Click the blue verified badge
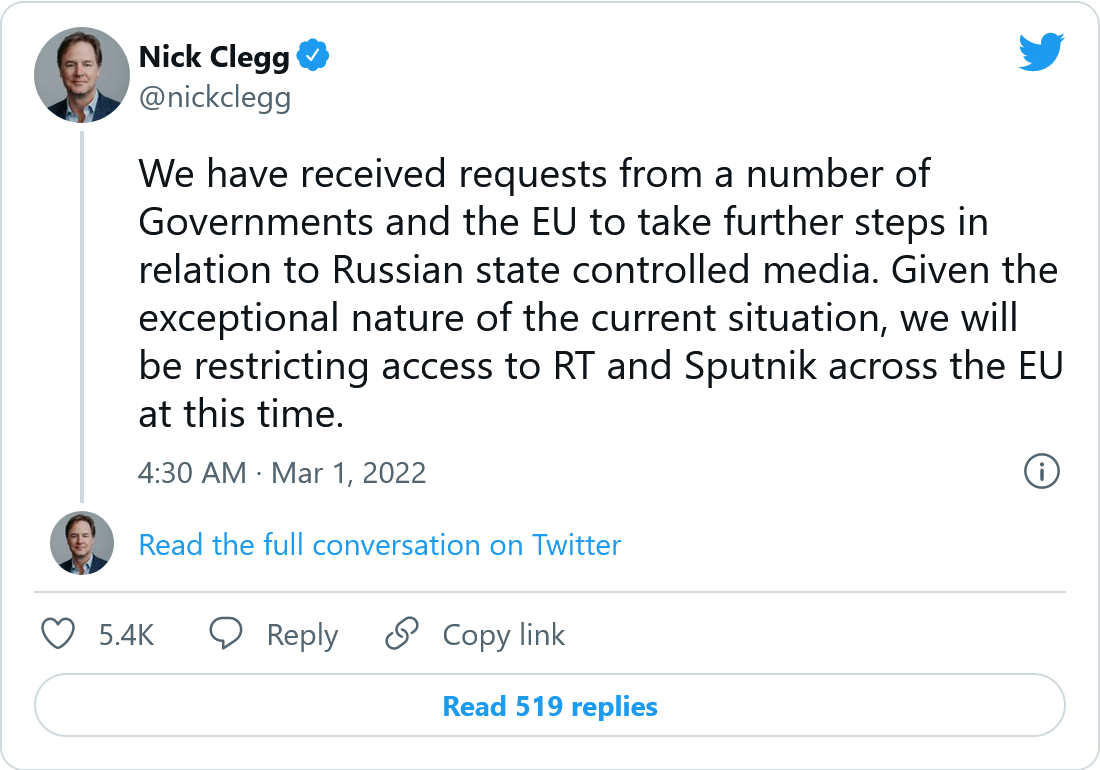 [x=315, y=57]
